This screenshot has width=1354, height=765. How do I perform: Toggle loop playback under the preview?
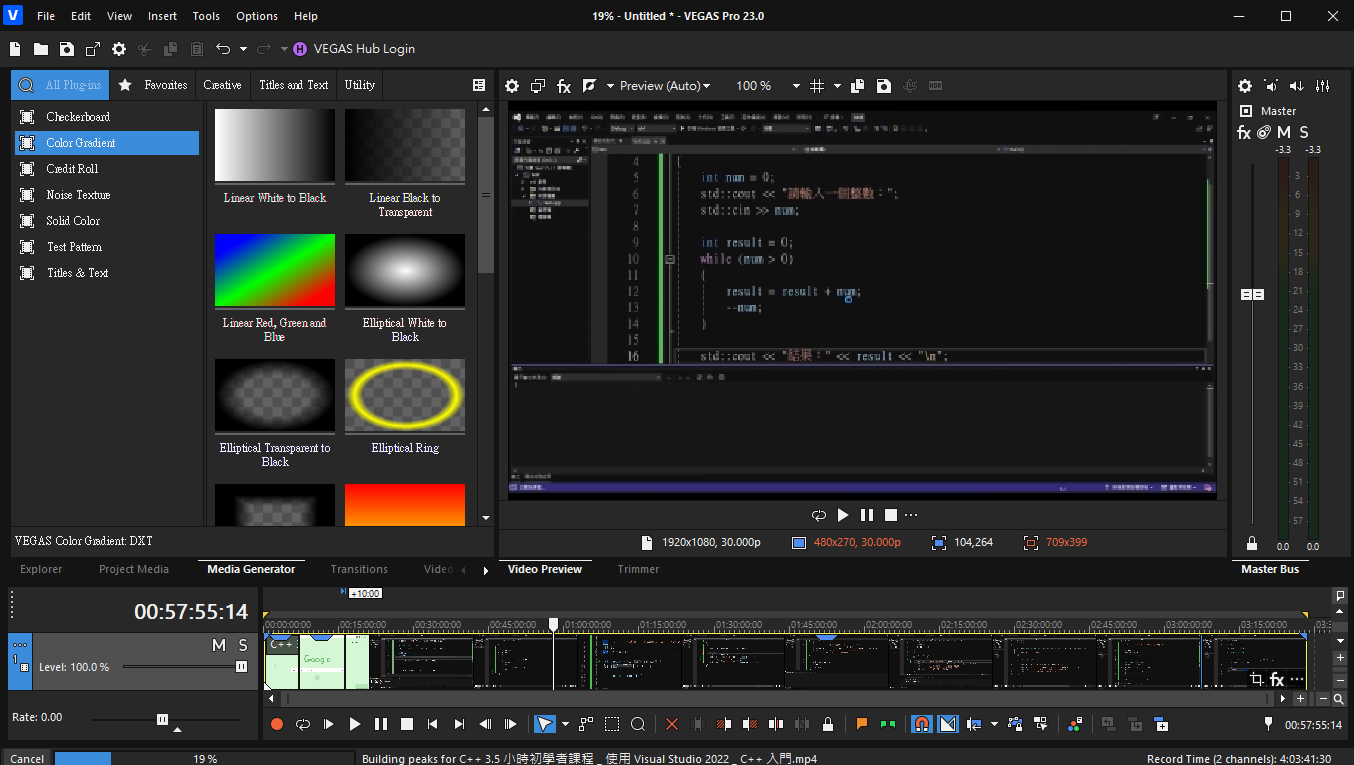click(x=819, y=515)
